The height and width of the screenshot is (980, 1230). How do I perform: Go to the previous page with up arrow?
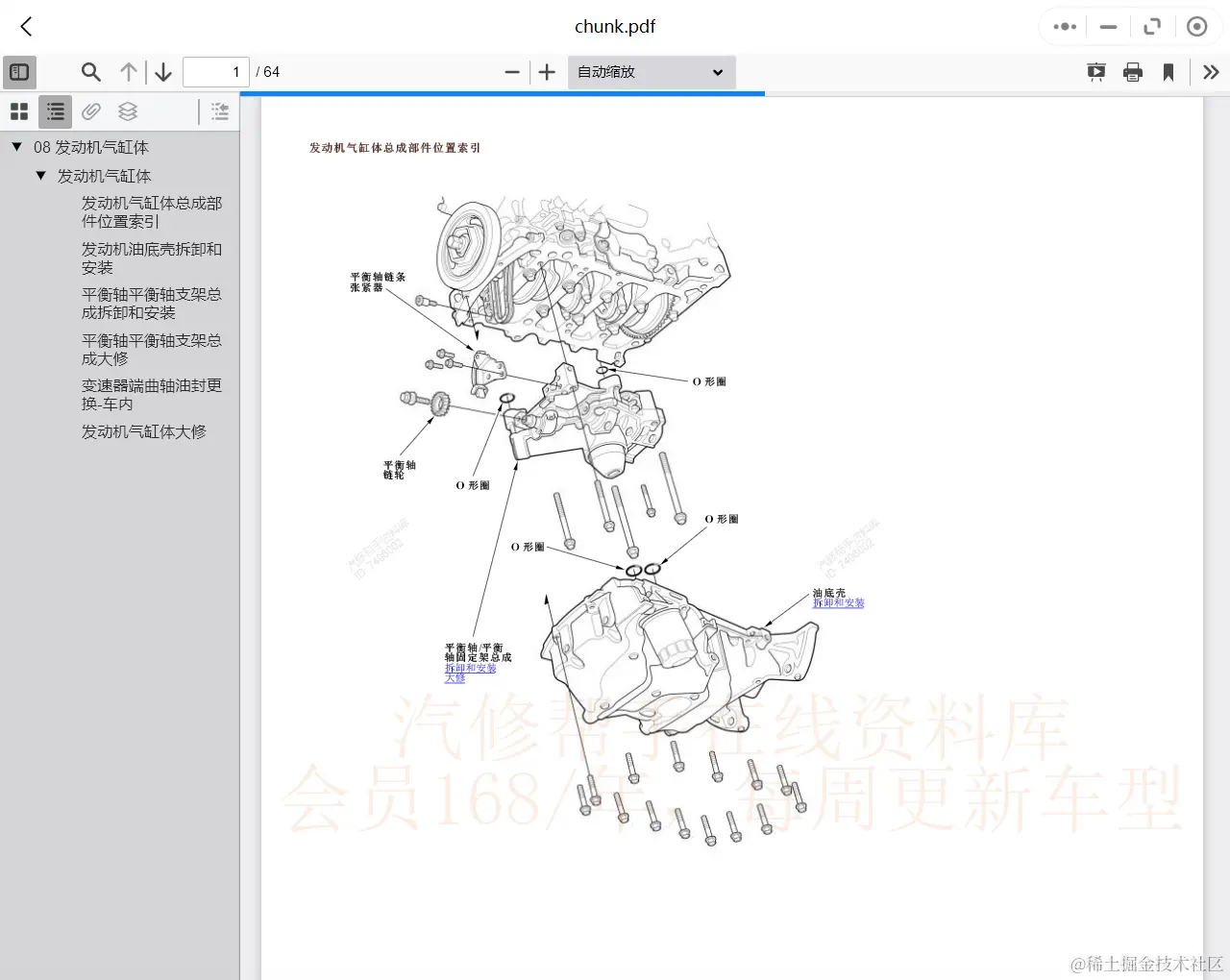(128, 71)
